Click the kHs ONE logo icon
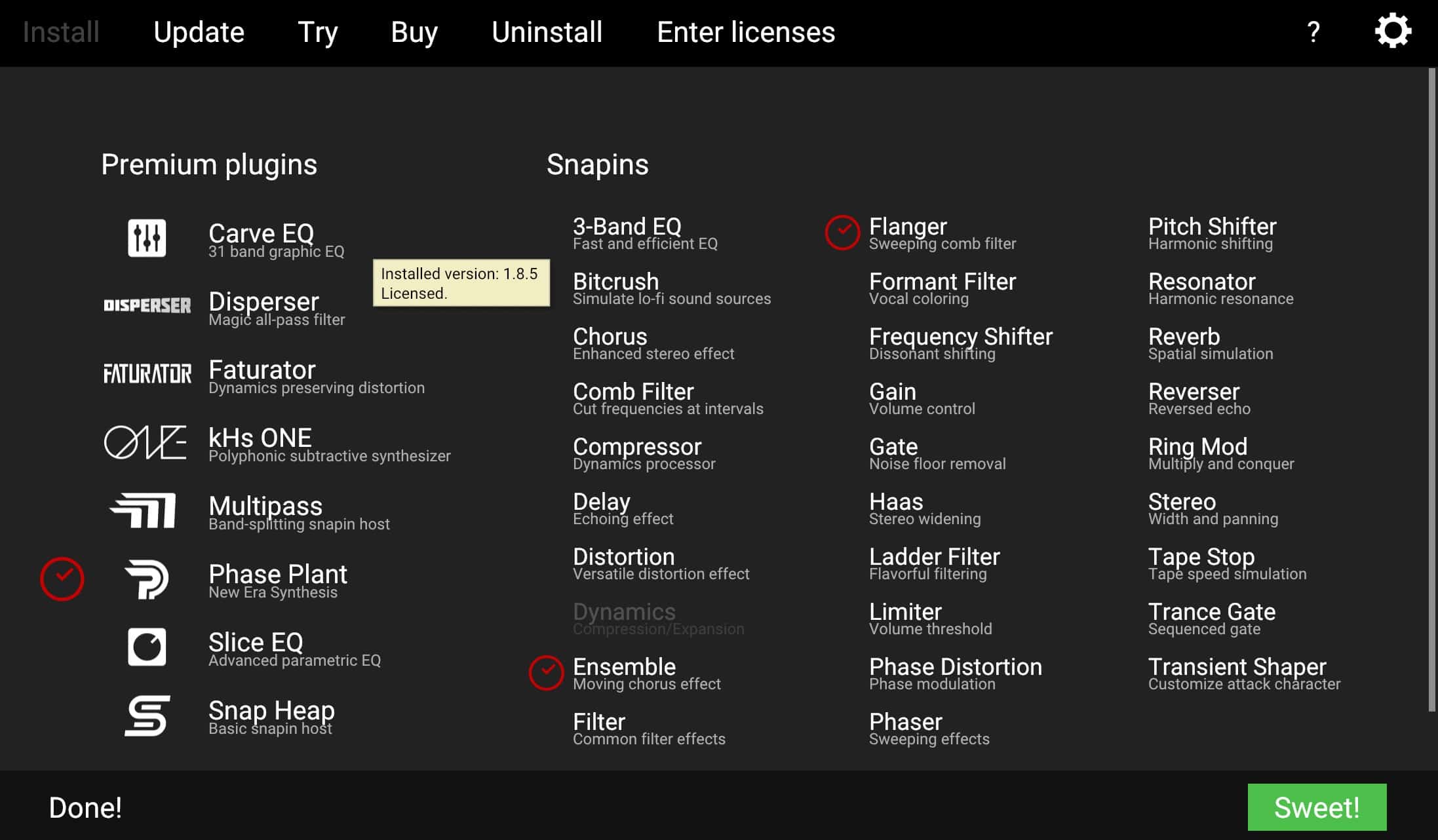The image size is (1438, 840). [x=146, y=442]
